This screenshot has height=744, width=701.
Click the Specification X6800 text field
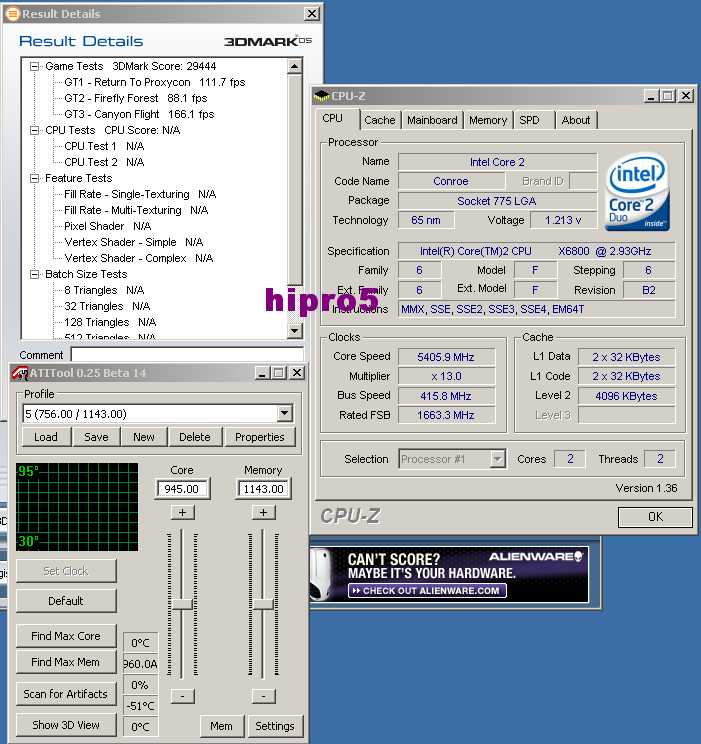tap(536, 251)
